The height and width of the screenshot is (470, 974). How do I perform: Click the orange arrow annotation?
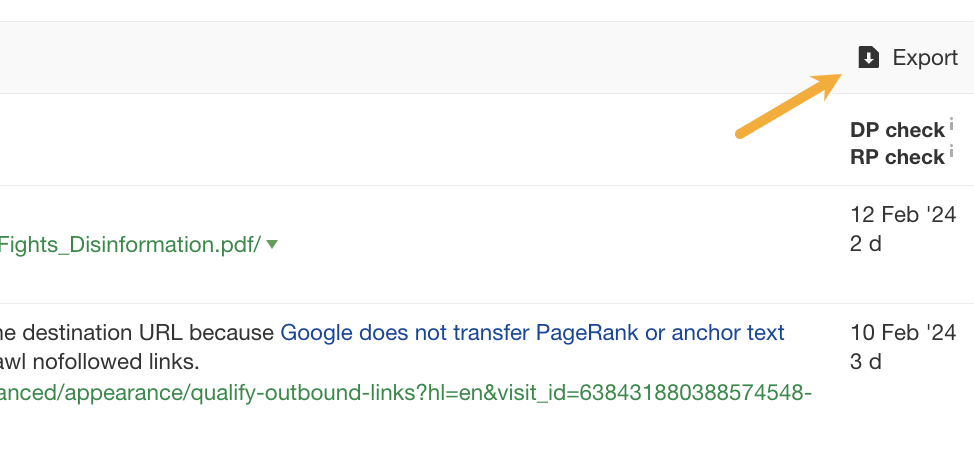(787, 104)
